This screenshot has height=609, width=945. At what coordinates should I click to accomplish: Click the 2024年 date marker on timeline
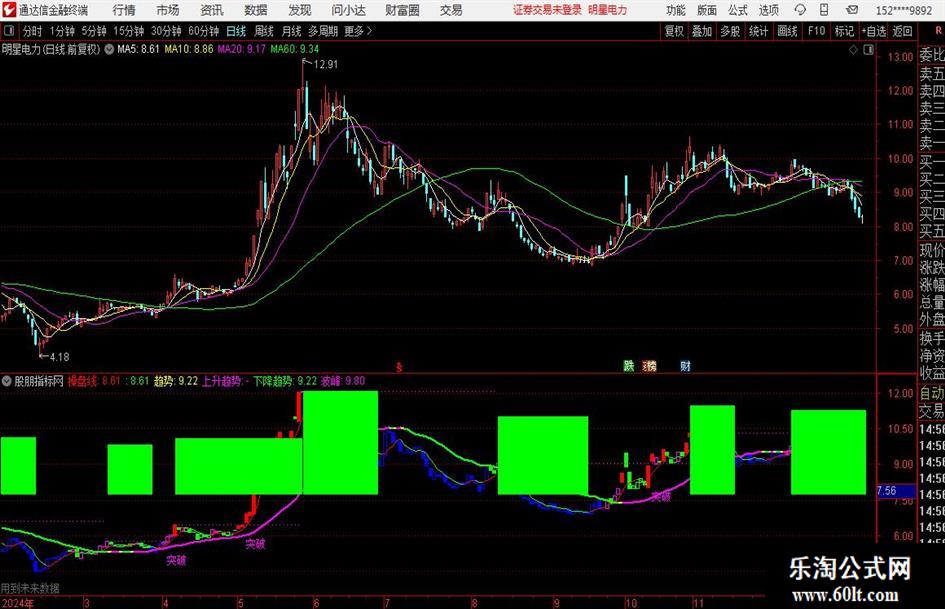click(x=17, y=603)
